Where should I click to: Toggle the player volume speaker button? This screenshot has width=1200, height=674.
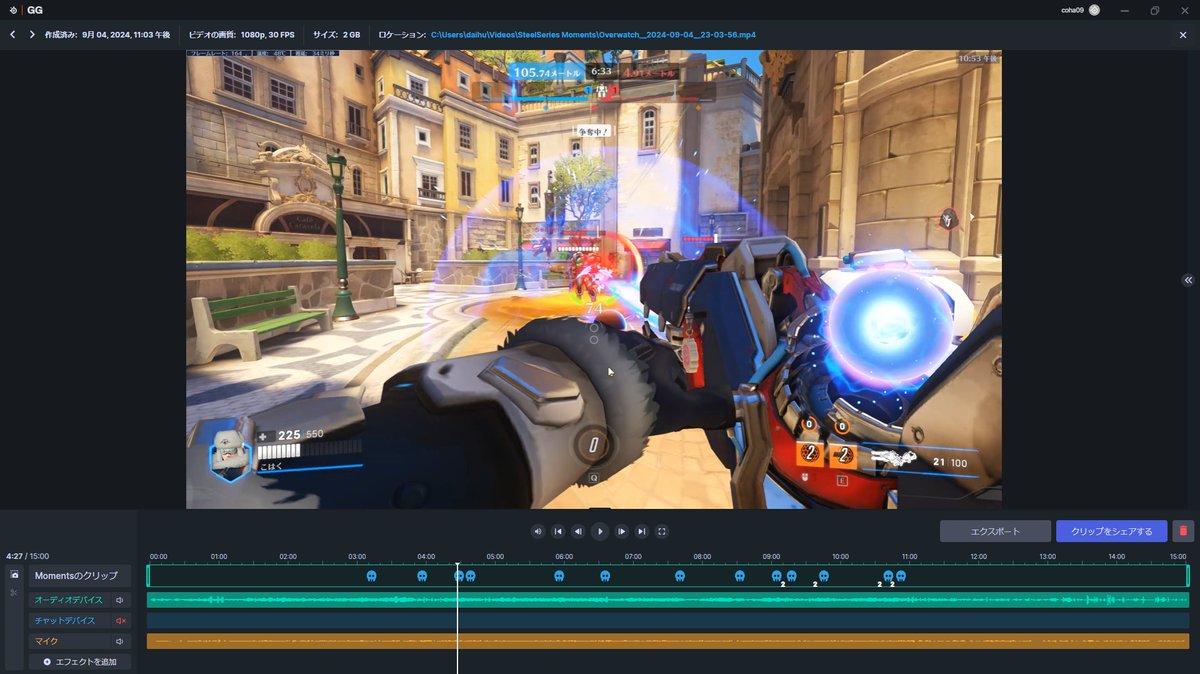(538, 531)
